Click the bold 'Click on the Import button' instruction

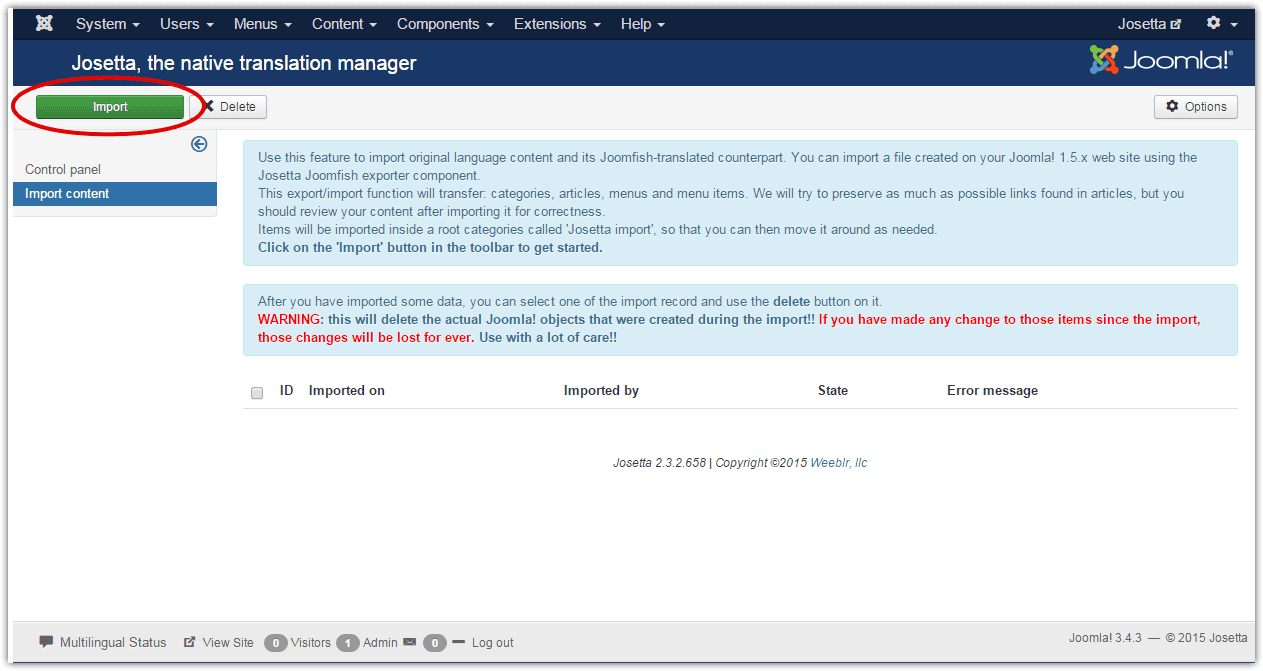point(430,247)
